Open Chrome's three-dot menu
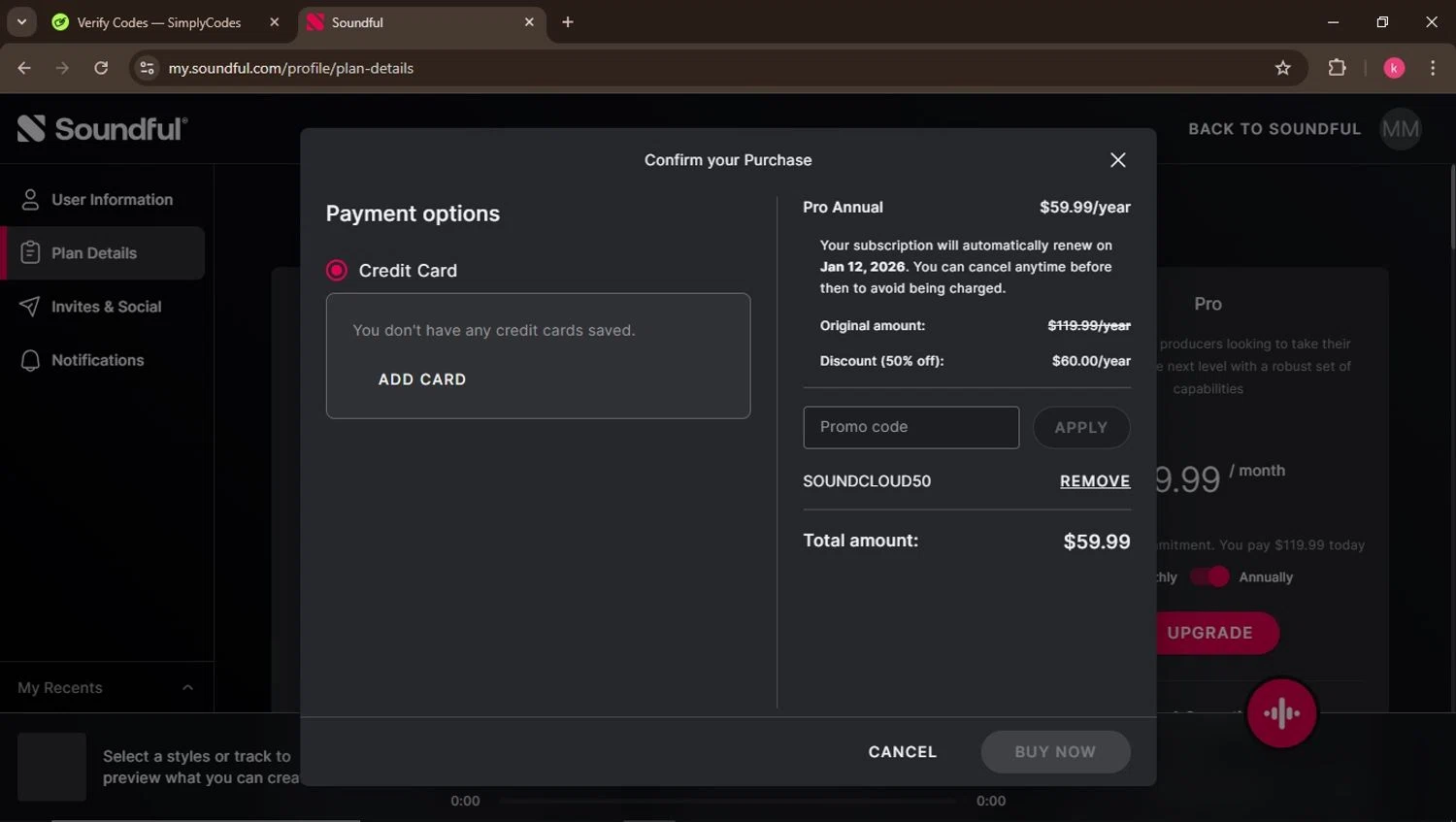The height and width of the screenshot is (822, 1456). [1433, 68]
